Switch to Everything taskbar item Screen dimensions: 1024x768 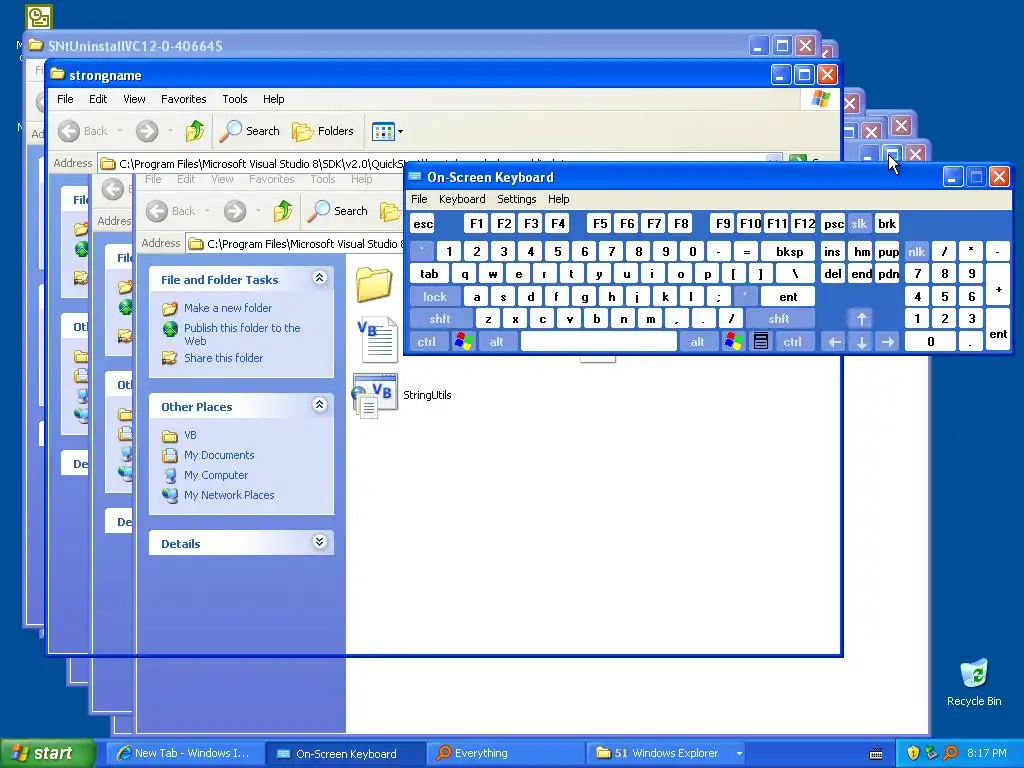click(x=507, y=753)
